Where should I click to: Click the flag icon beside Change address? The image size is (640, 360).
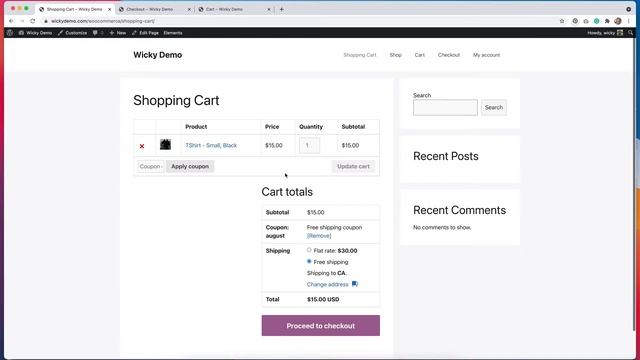pyautogui.click(x=355, y=284)
